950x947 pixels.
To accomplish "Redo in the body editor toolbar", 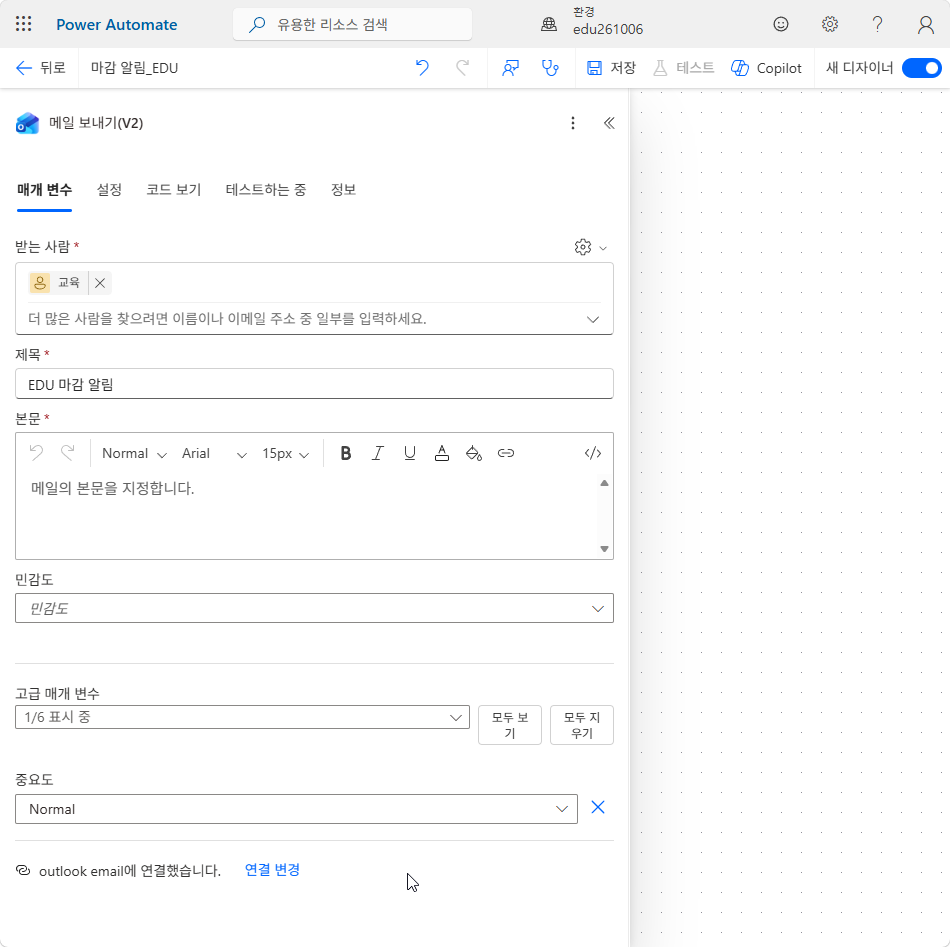I will [68, 453].
